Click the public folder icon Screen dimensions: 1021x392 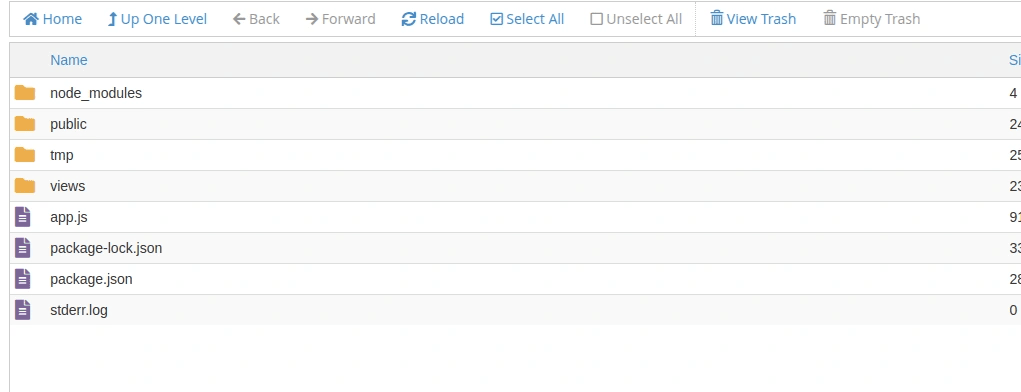pyautogui.click(x=25, y=124)
